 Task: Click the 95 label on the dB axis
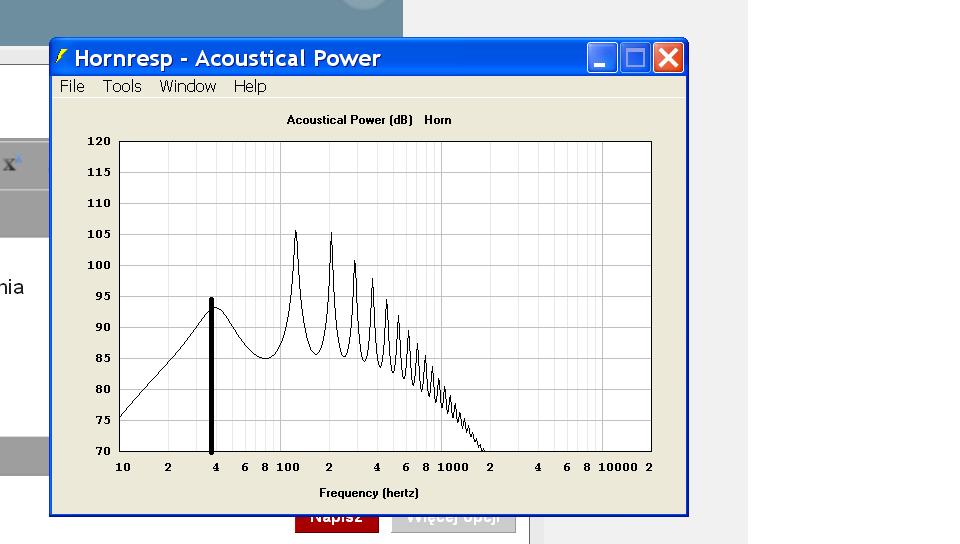(103, 296)
